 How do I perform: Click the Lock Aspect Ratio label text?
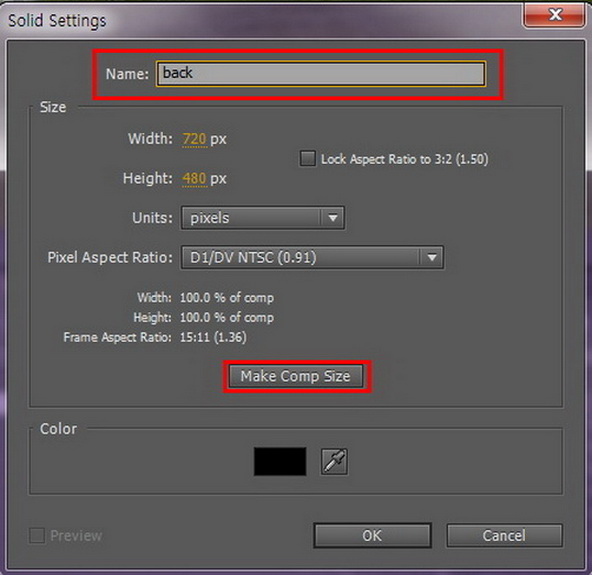405,159
